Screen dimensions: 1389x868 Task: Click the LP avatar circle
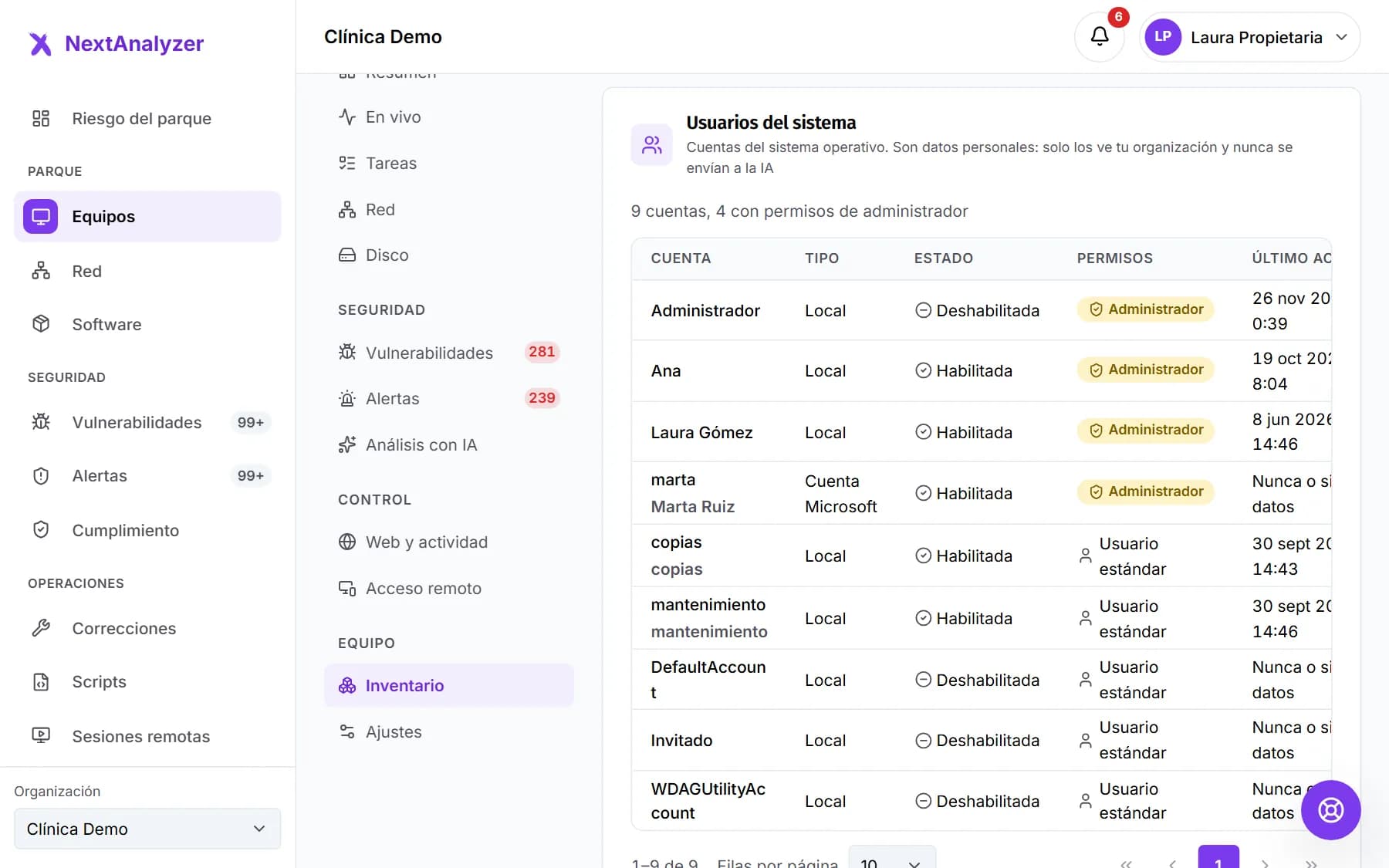[1163, 37]
